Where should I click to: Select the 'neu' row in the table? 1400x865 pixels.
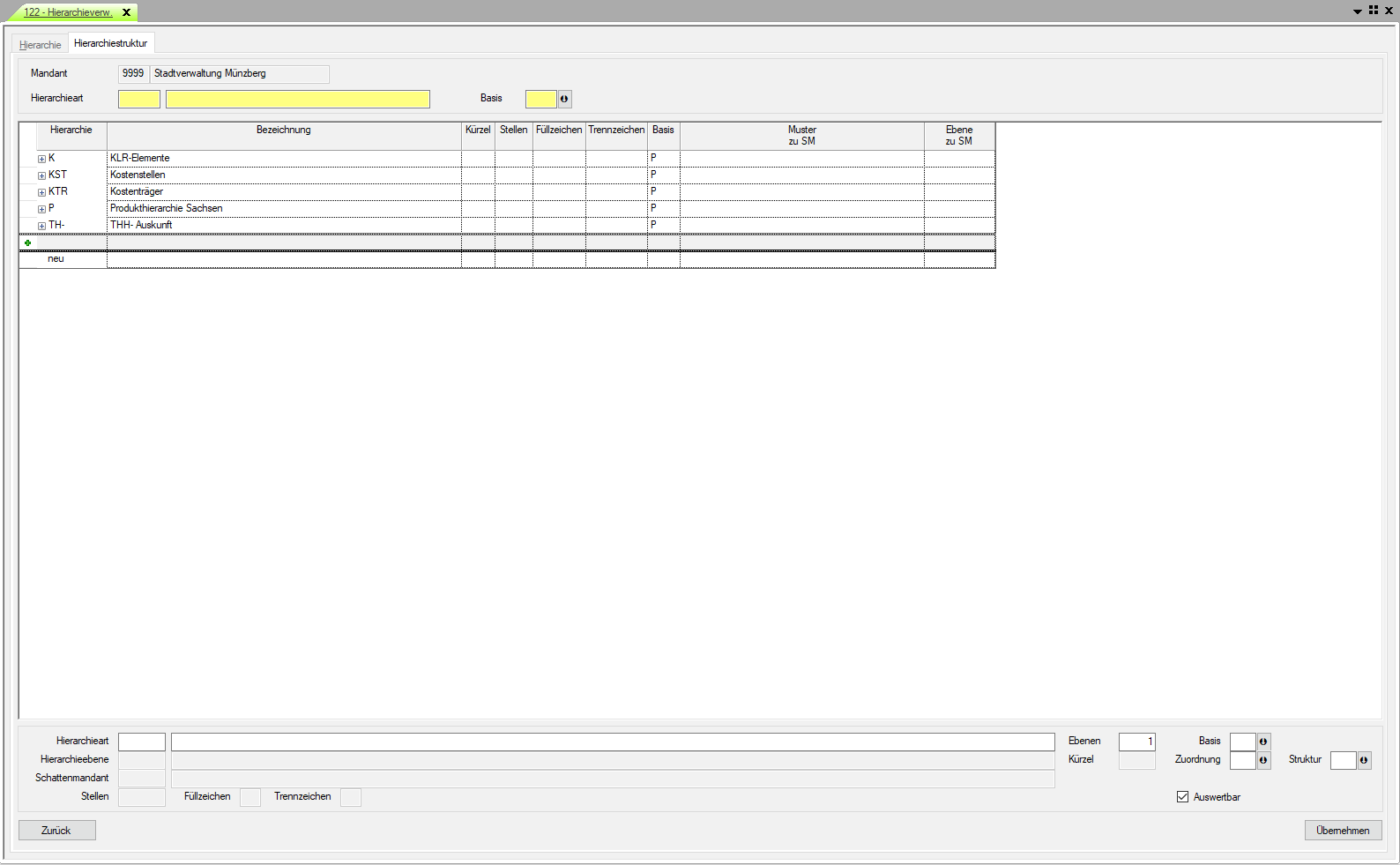[56, 259]
